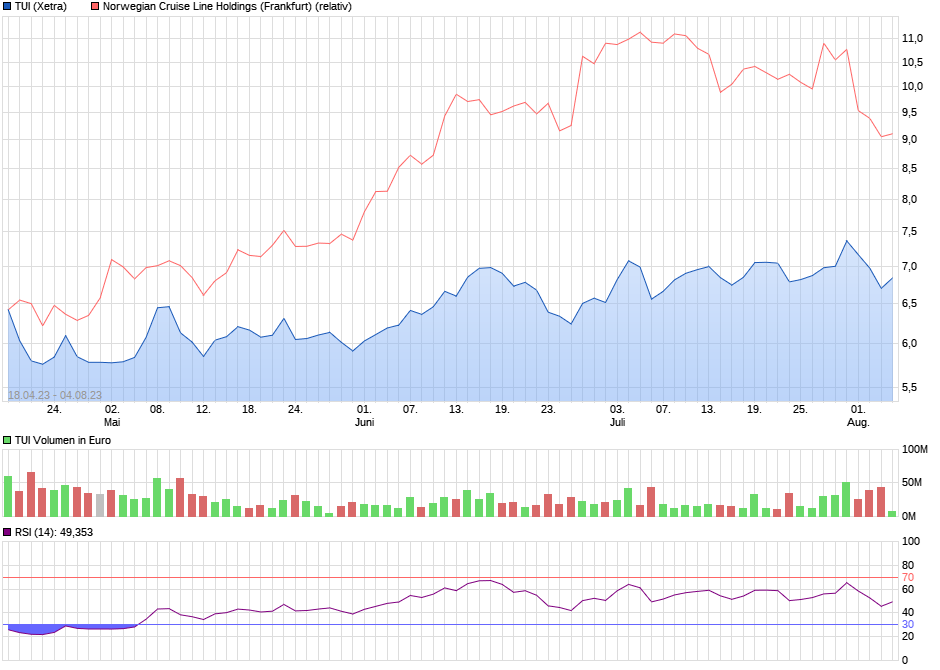
Task: Click the 9,5 price axis label
Action: (x=909, y=113)
